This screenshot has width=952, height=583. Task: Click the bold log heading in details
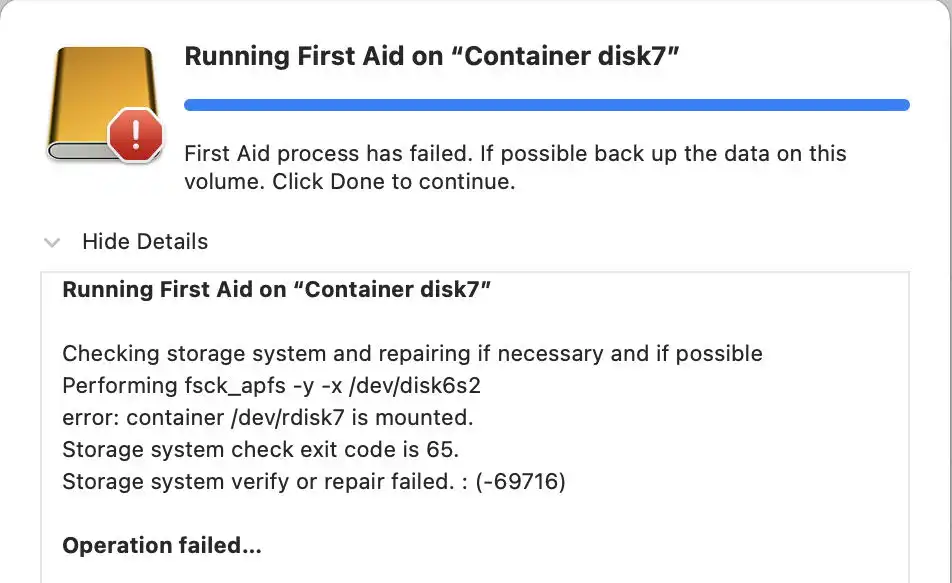[x=276, y=290]
